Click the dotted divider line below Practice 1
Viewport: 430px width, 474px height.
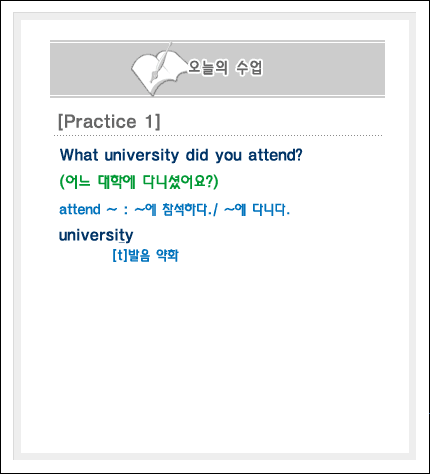218,136
